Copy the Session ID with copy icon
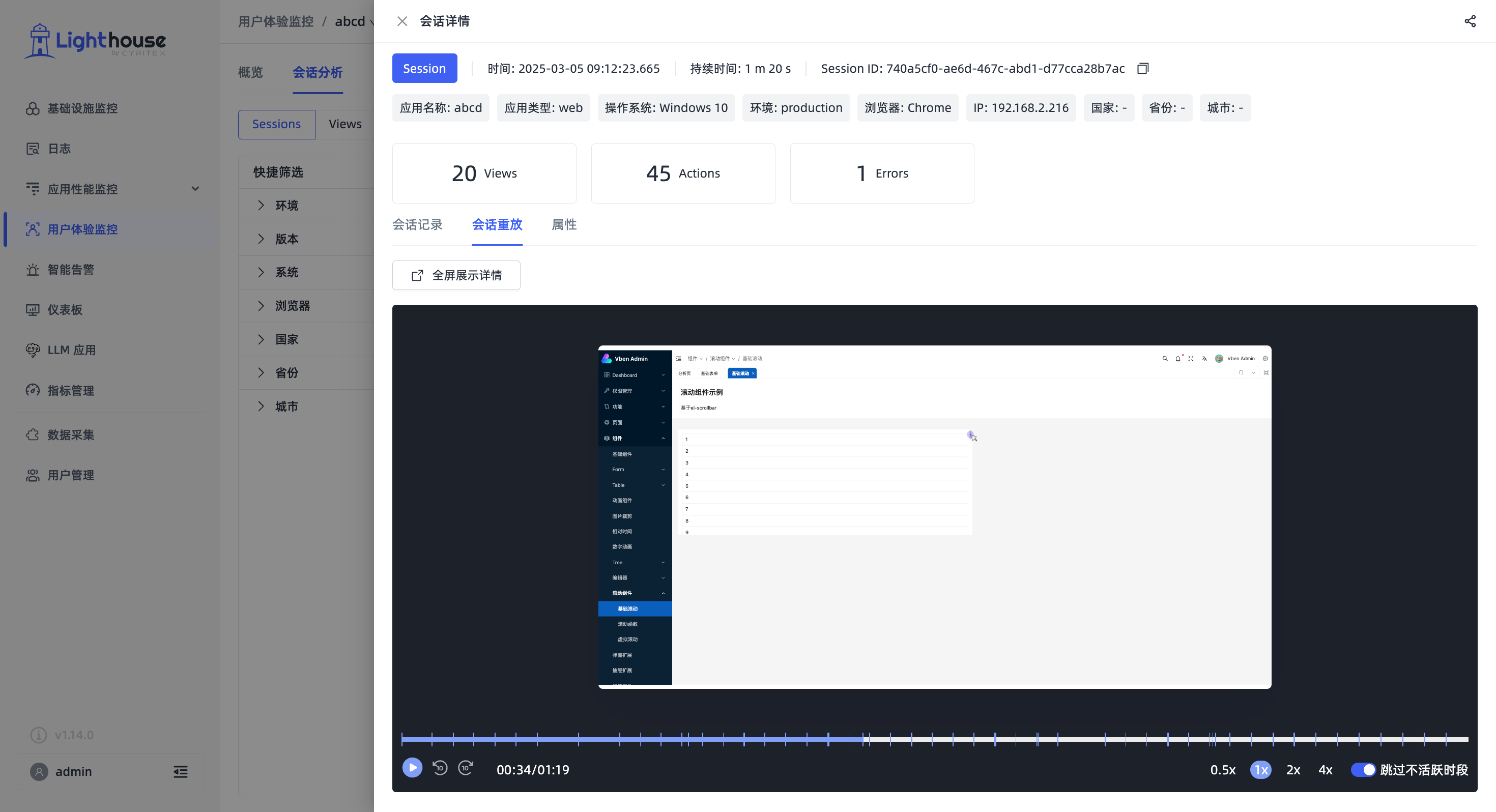1496x812 pixels. point(1142,69)
